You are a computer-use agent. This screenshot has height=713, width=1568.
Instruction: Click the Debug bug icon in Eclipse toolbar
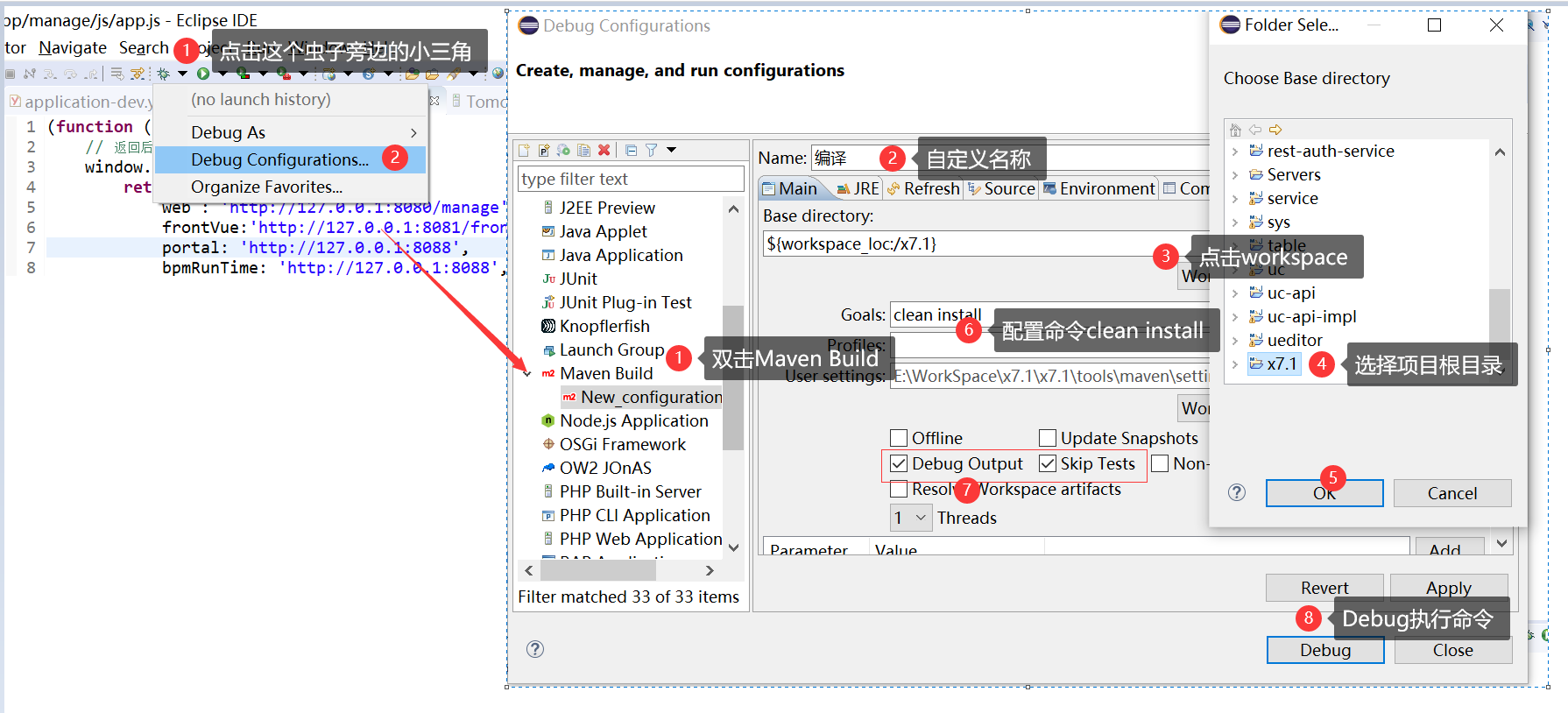[164, 74]
